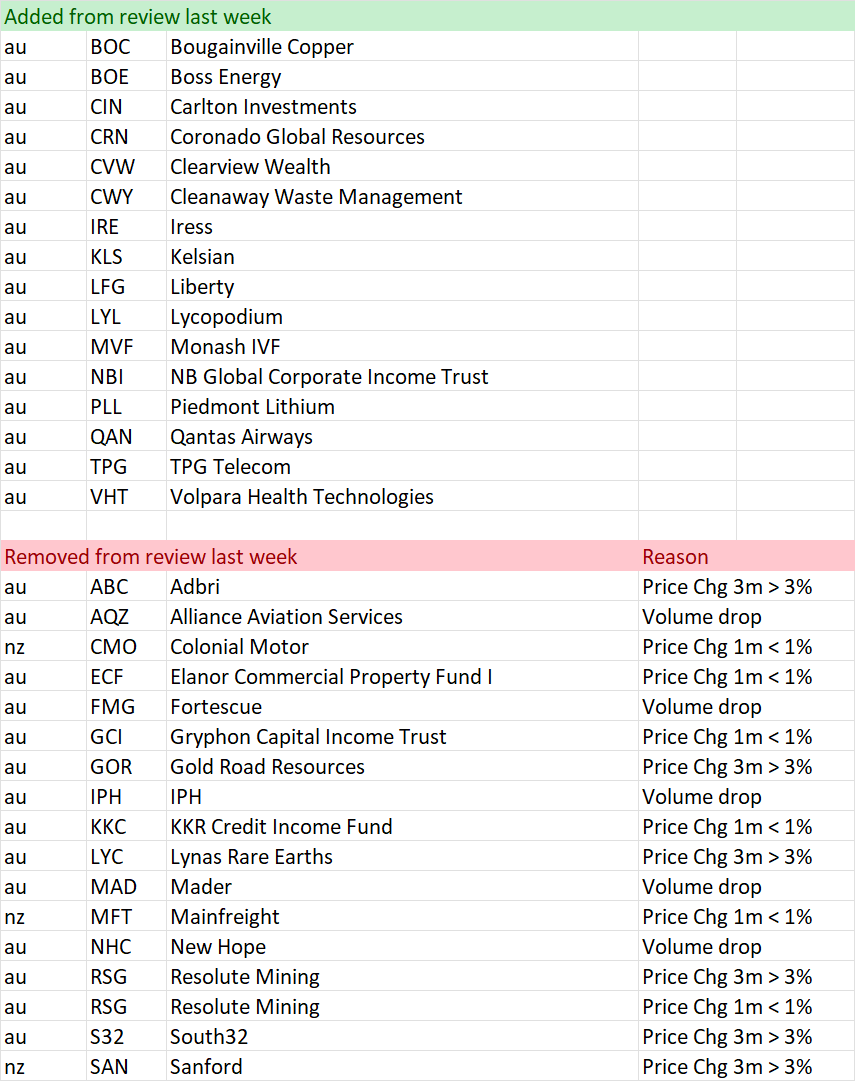Select Volume drop reason for Alliance Aviation
The width and height of the screenshot is (855, 1081).
[746, 616]
